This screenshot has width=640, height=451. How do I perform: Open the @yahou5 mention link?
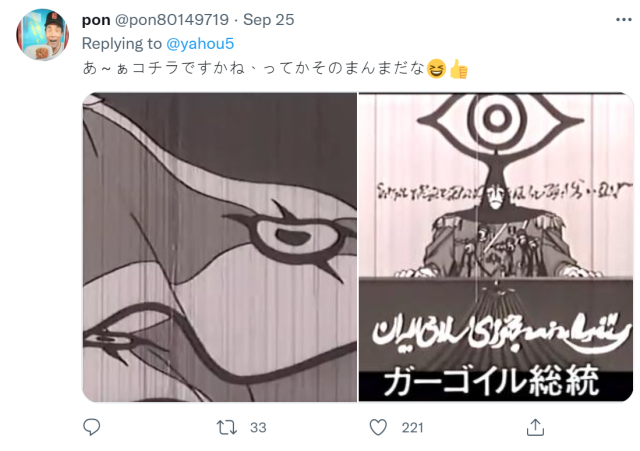[200, 44]
